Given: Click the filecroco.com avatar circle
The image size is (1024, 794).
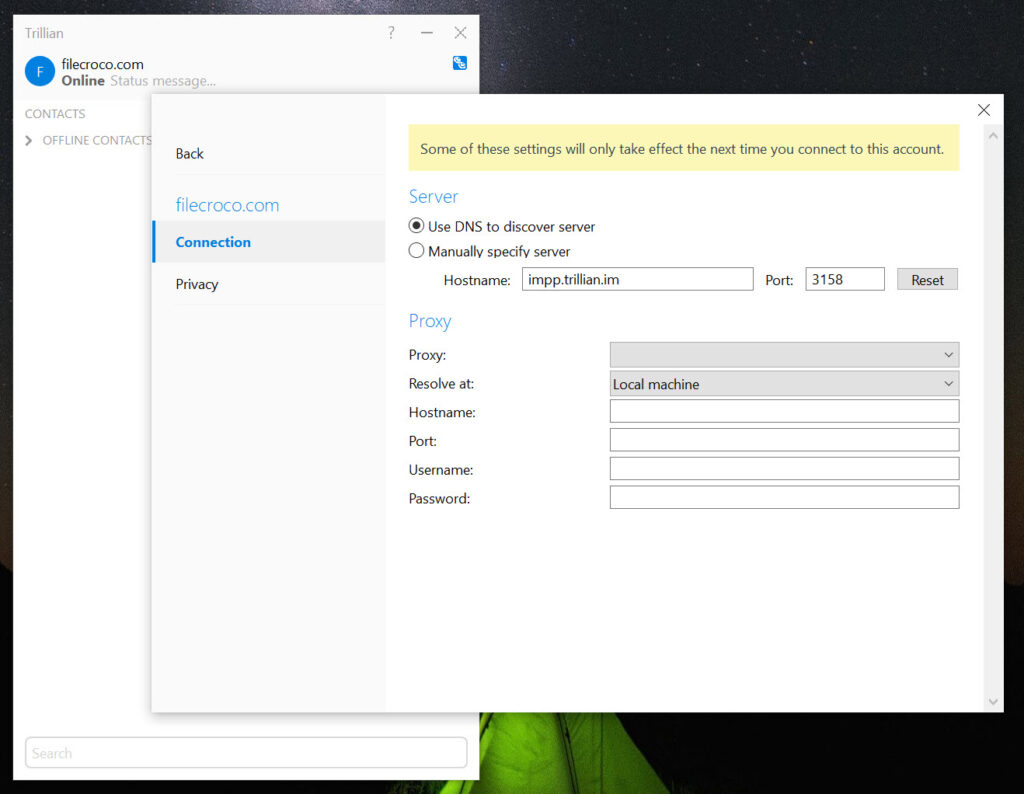Looking at the screenshot, I should [40, 71].
